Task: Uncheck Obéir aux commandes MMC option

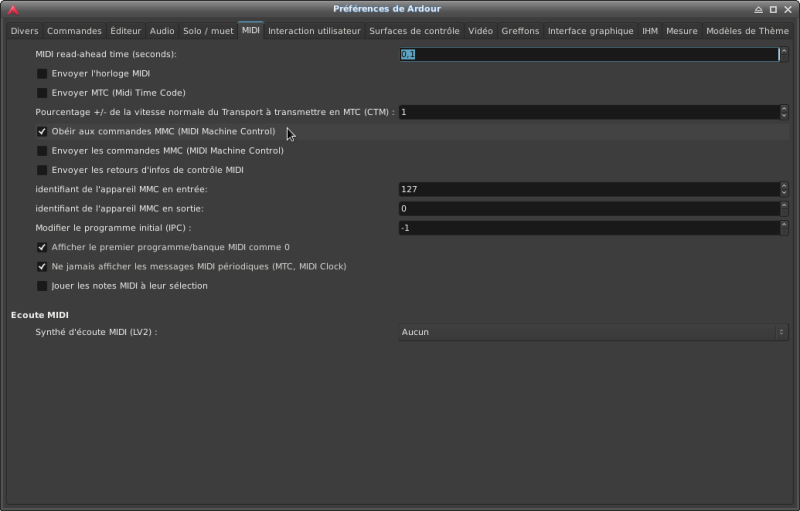Action: point(42,132)
